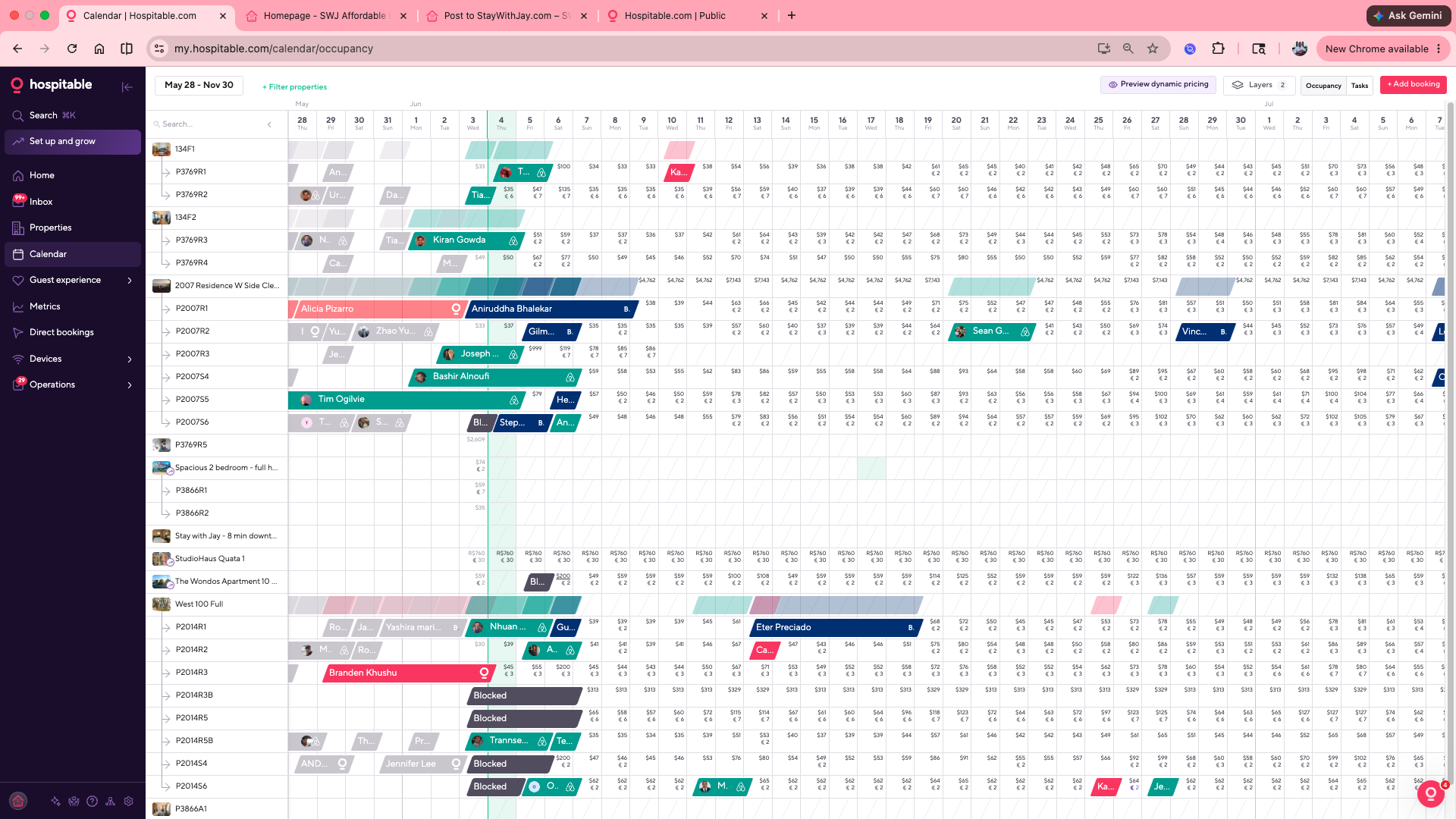Click the Properties building icon
The width and height of the screenshot is (1456, 819).
18,227
